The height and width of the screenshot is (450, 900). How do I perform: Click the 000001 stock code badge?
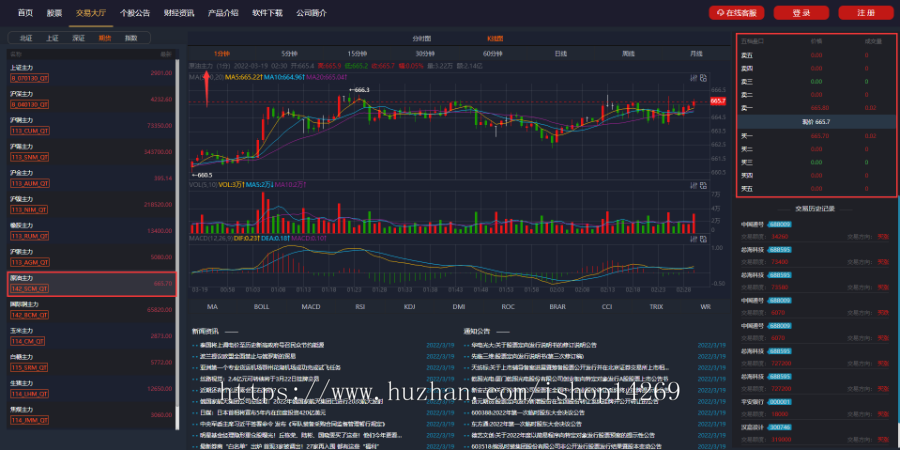[x=780, y=402]
